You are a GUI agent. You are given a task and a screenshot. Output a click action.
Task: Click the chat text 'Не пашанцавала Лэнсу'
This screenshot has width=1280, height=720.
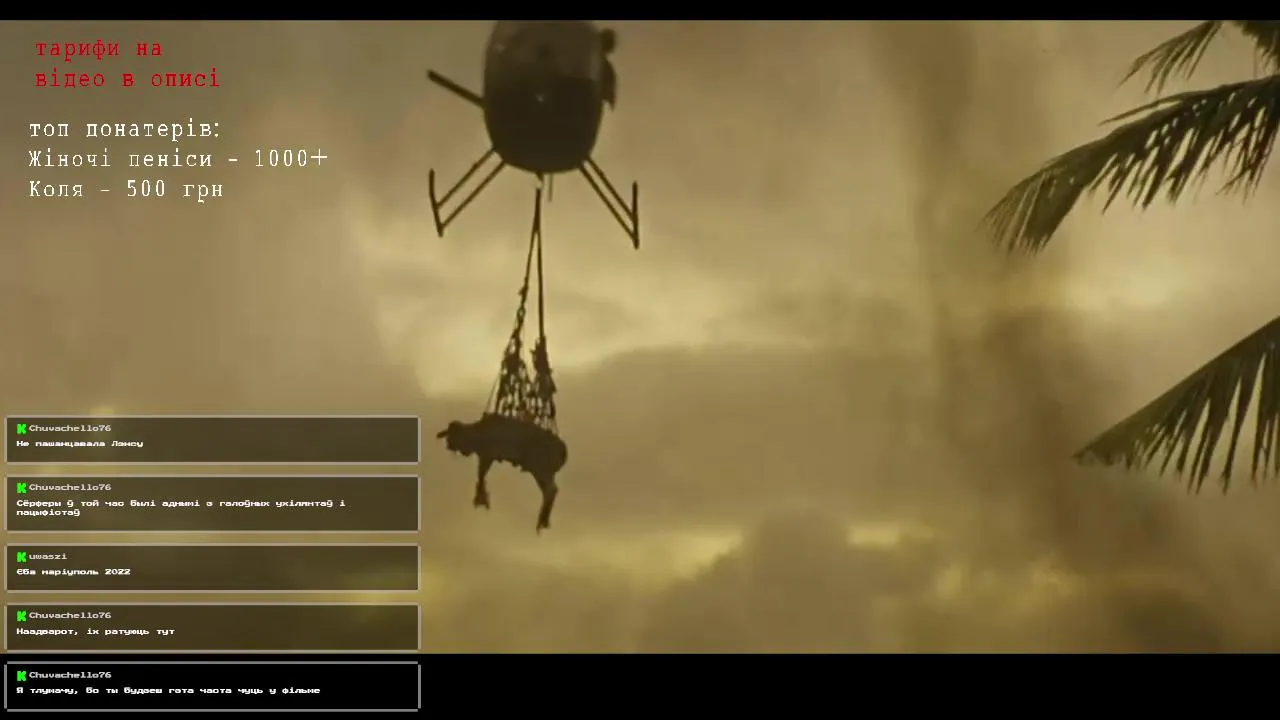coord(80,444)
